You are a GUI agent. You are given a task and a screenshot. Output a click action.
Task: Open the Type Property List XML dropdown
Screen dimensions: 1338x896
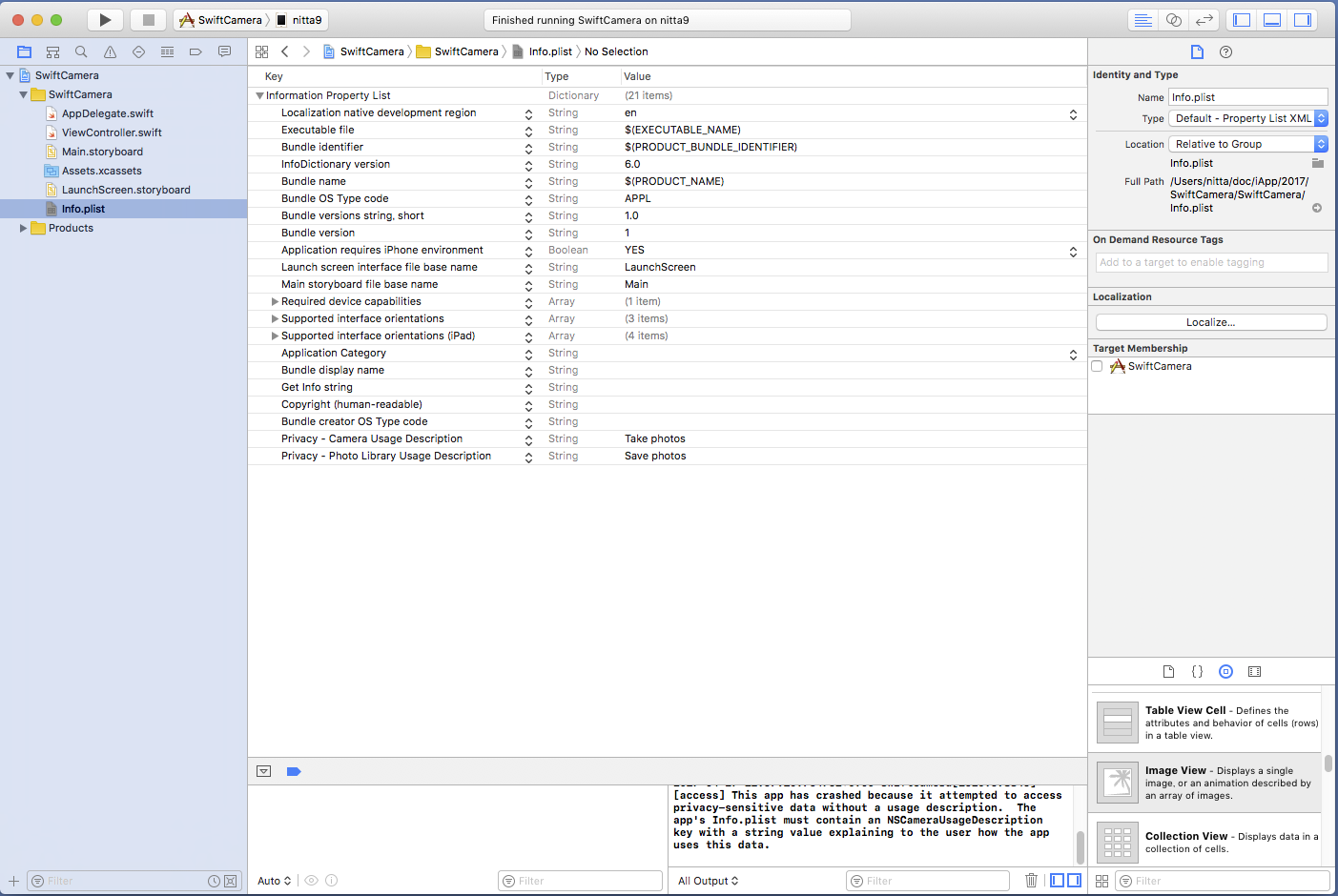click(x=1247, y=119)
